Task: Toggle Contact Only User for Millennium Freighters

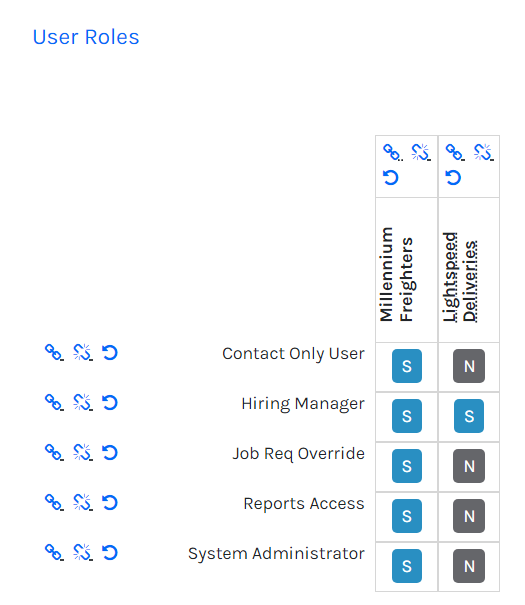Action: pos(407,366)
